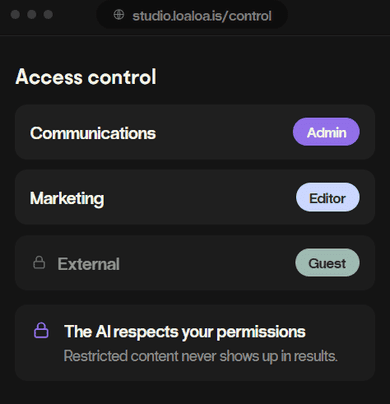Click the permissions info card
Screen dimensions: 390x404
[195, 343]
